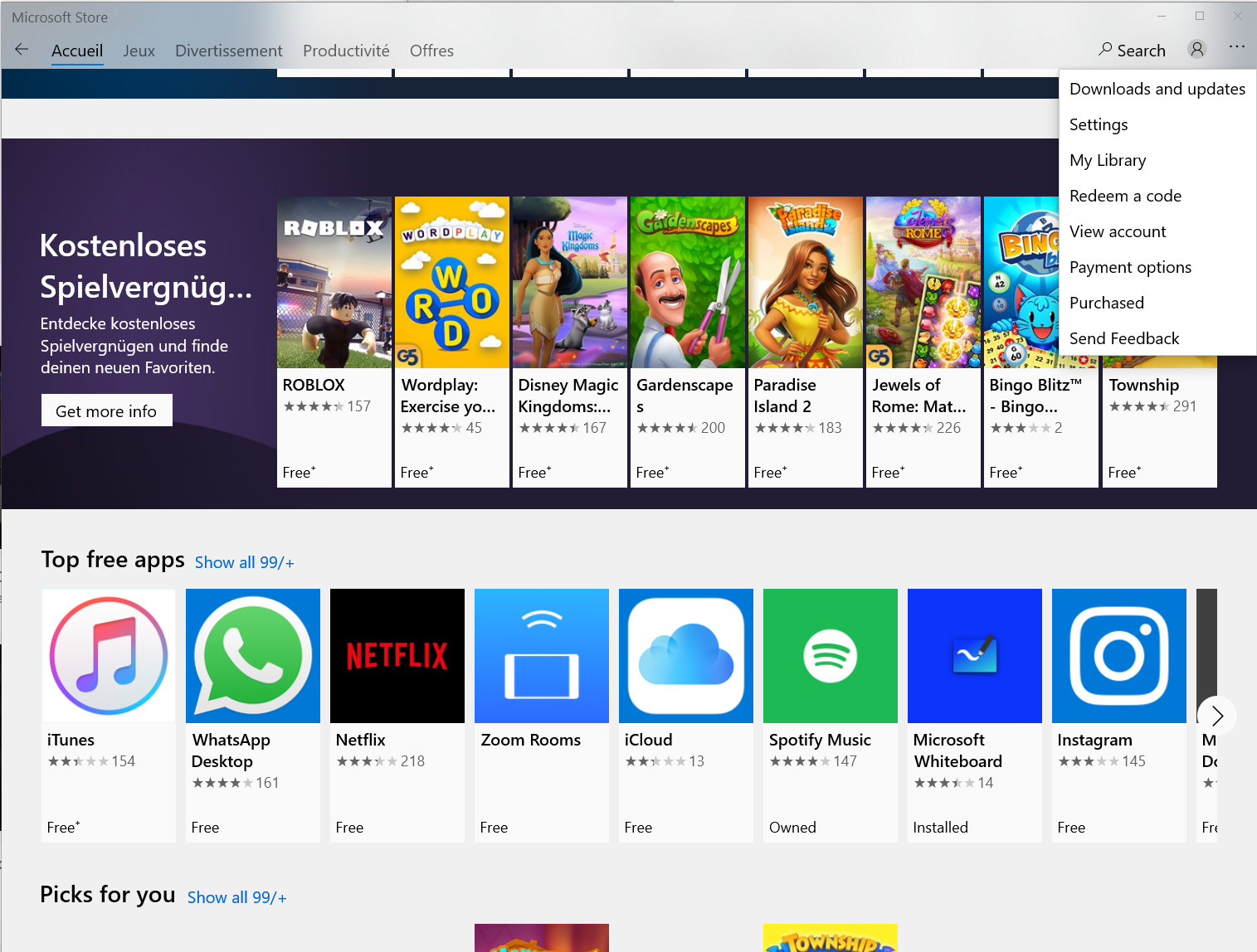Open the Netflix app icon
1257x952 pixels.
point(397,656)
